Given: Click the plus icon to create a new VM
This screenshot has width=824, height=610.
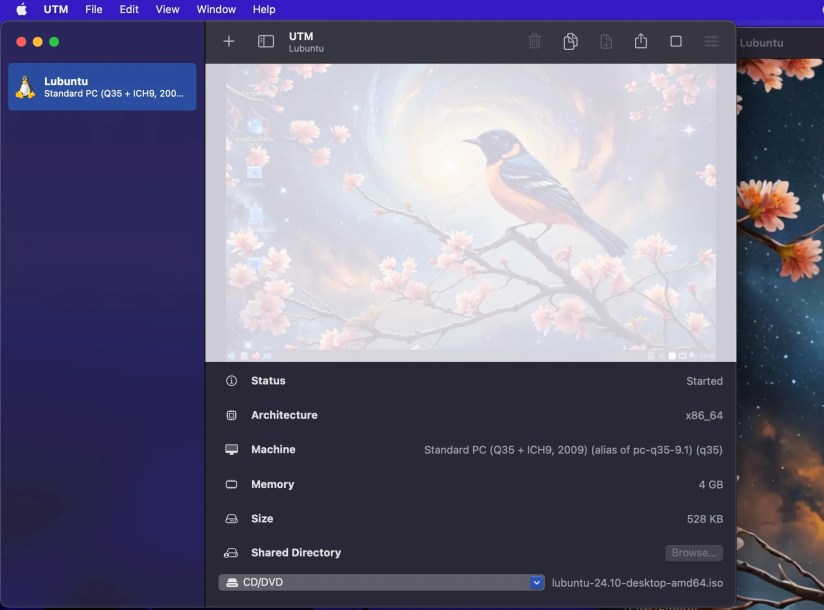Looking at the screenshot, I should pyautogui.click(x=229, y=41).
